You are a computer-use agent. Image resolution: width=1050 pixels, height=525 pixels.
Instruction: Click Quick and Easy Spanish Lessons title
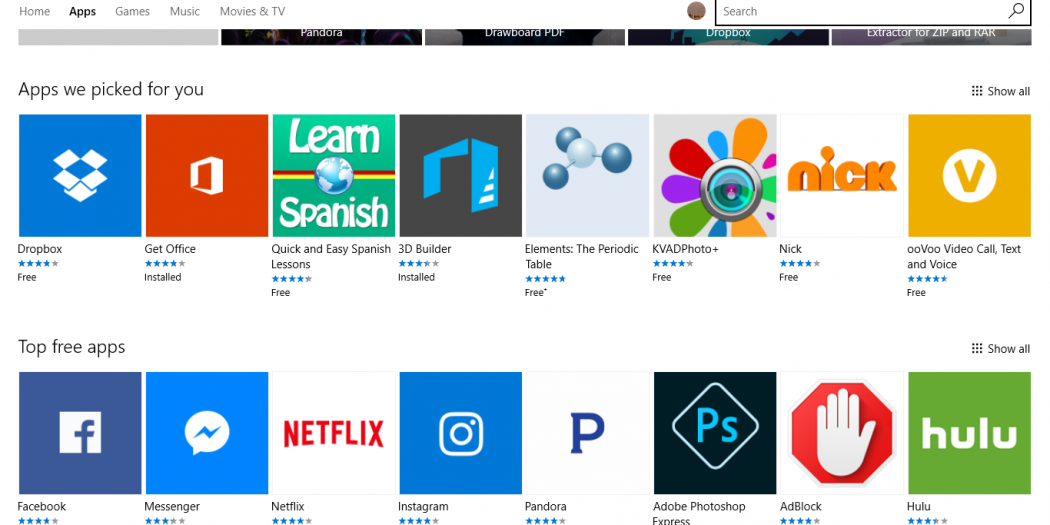click(x=331, y=256)
